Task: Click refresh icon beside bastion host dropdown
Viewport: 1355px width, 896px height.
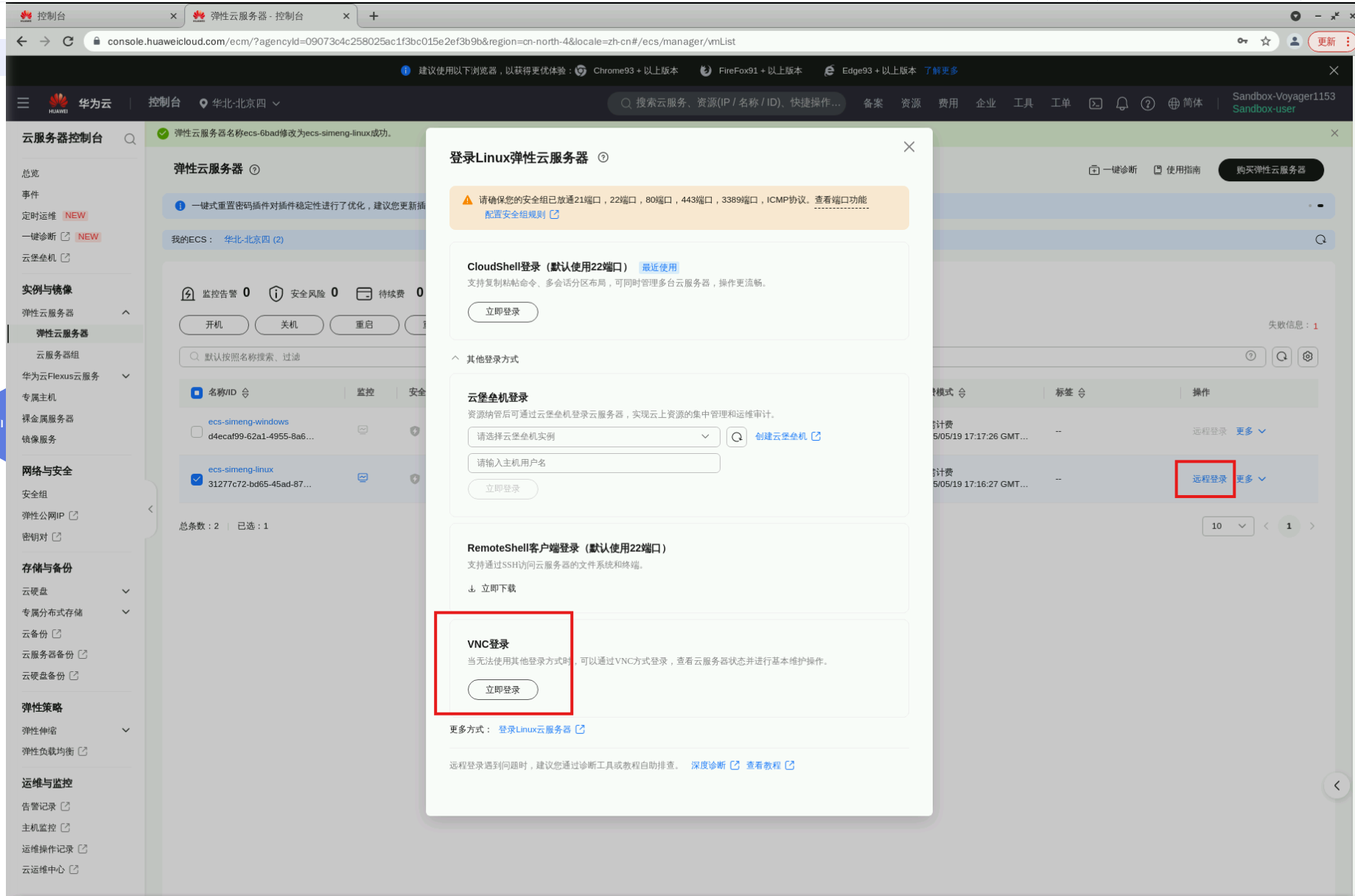Action: (x=736, y=437)
